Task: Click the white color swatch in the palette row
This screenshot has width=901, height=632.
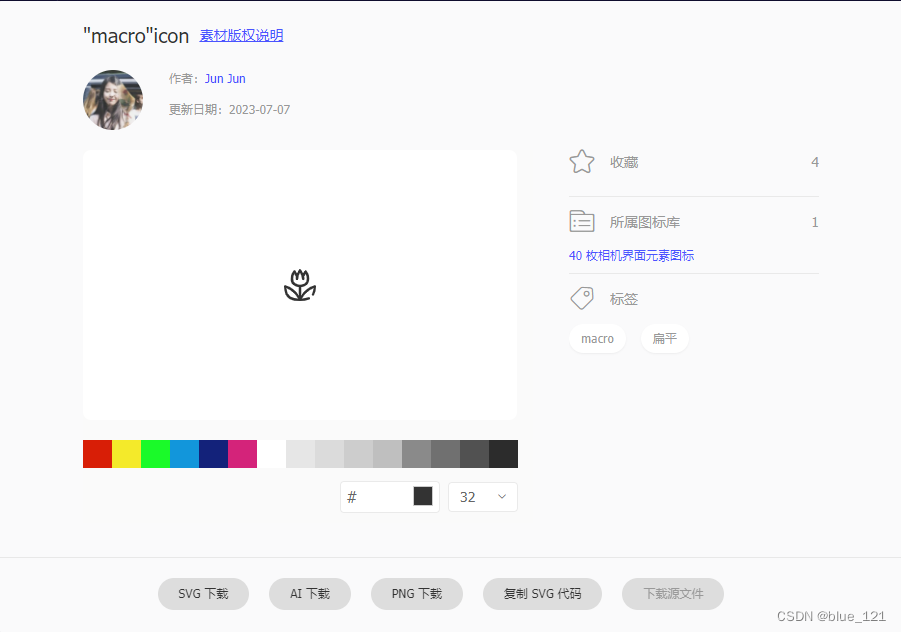Action: click(270, 453)
